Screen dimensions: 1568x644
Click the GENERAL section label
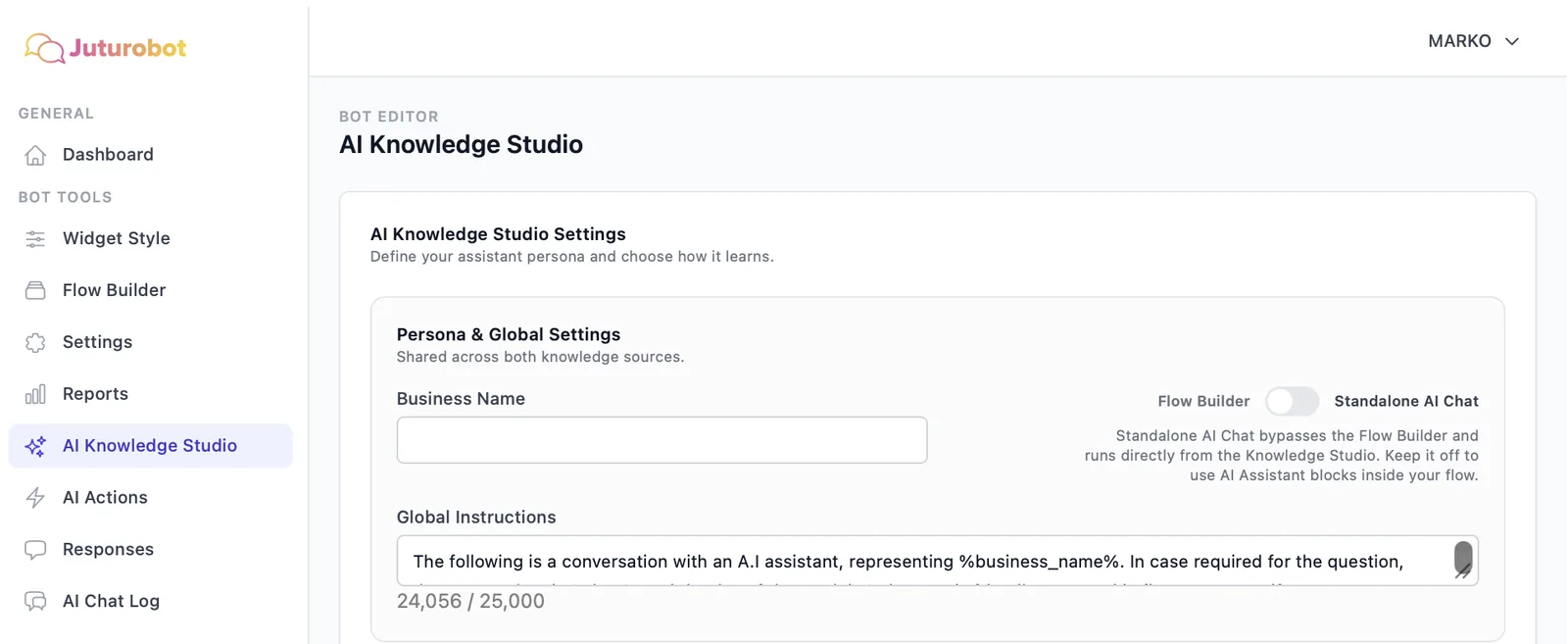(56, 114)
